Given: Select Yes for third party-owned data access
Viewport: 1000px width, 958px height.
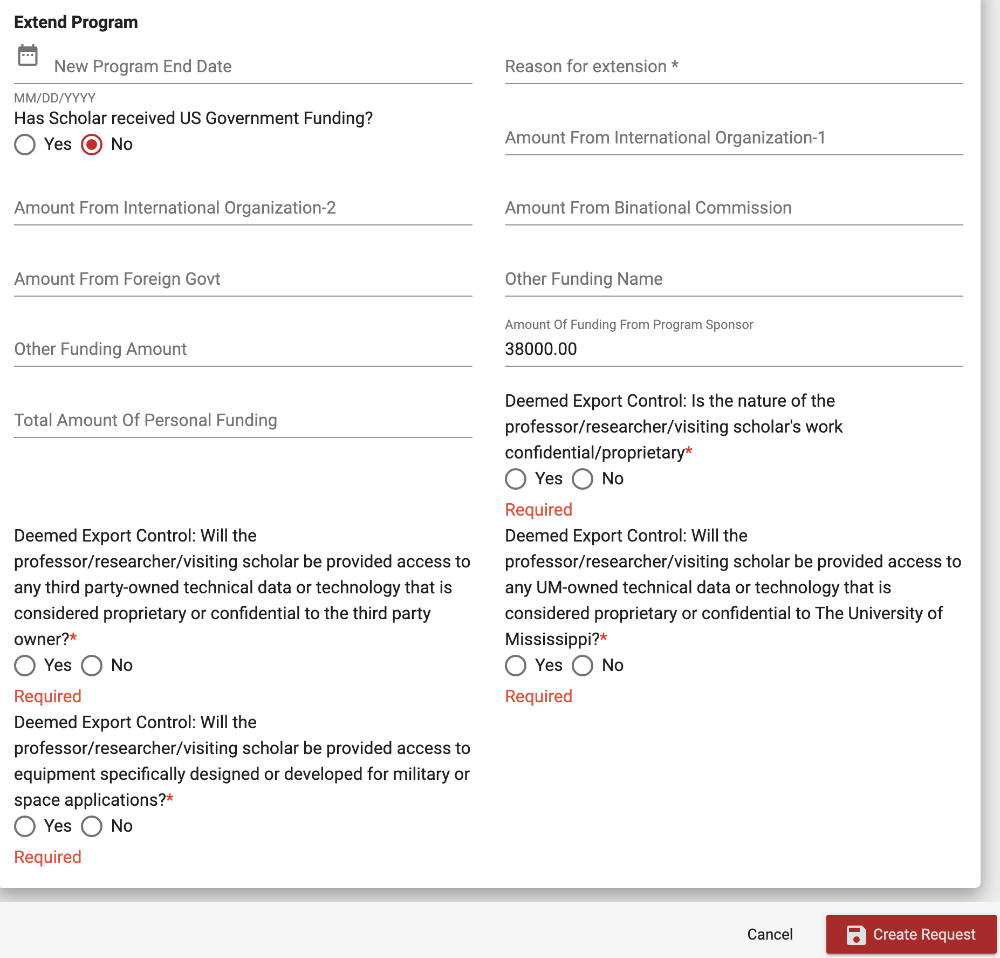Looking at the screenshot, I should tap(26, 666).
